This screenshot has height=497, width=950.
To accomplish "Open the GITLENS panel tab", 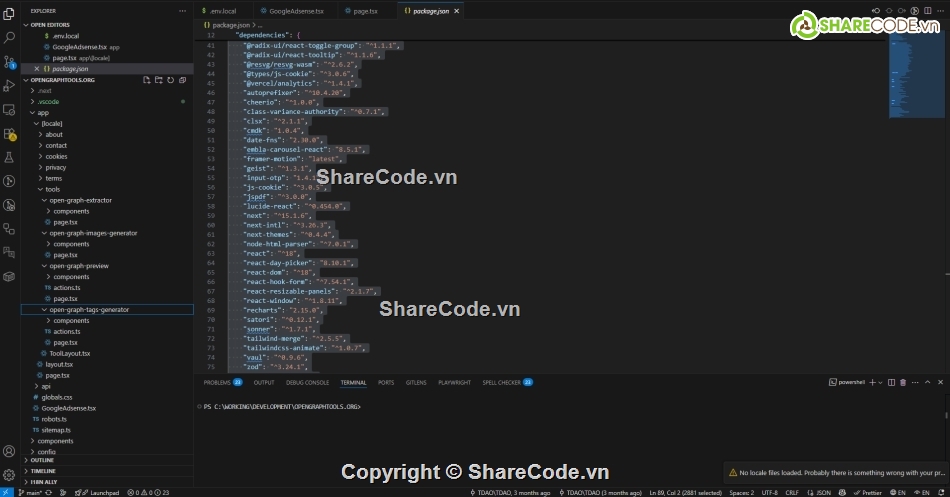I will pyautogui.click(x=416, y=382).
